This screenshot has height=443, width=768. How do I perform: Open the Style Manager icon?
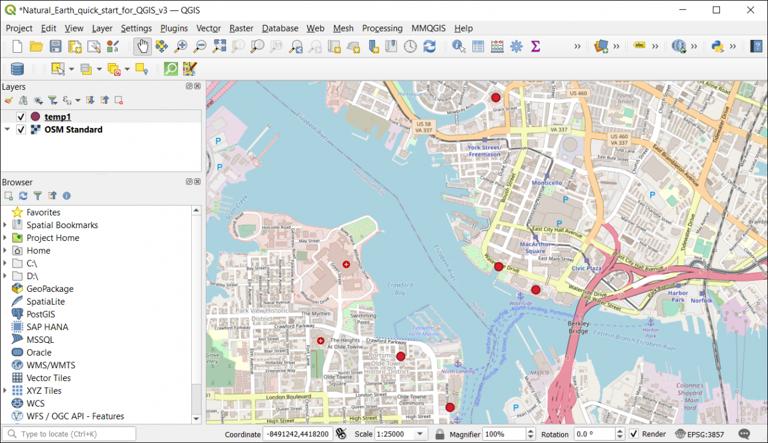113,47
